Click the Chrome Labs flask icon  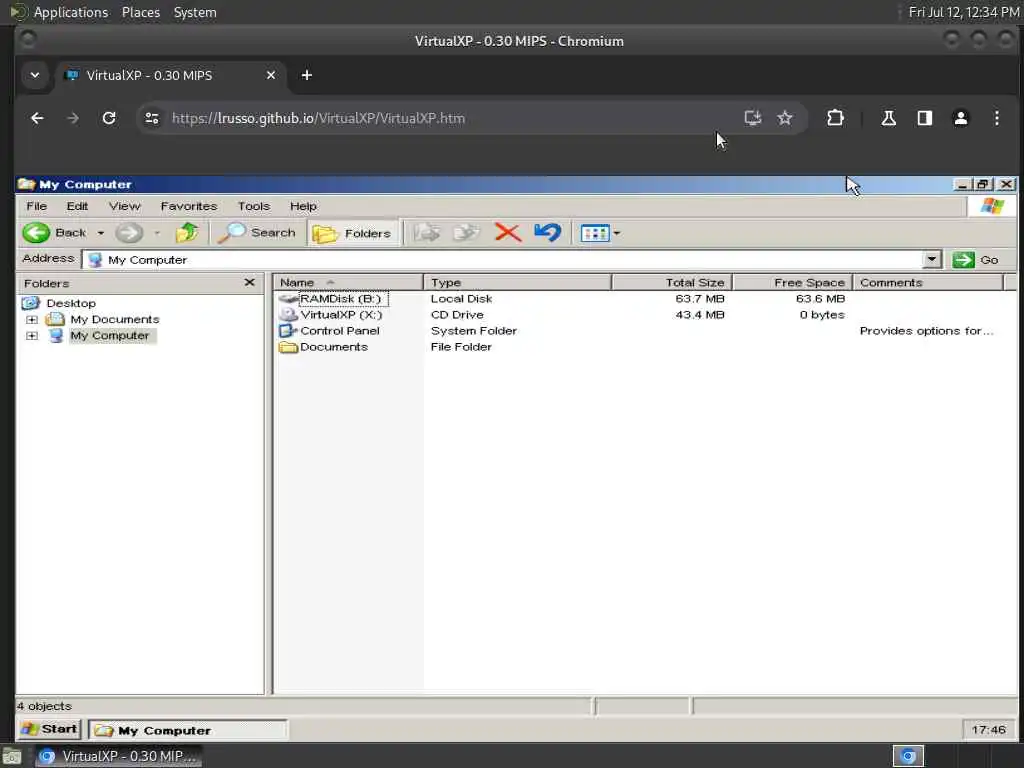[x=888, y=118]
